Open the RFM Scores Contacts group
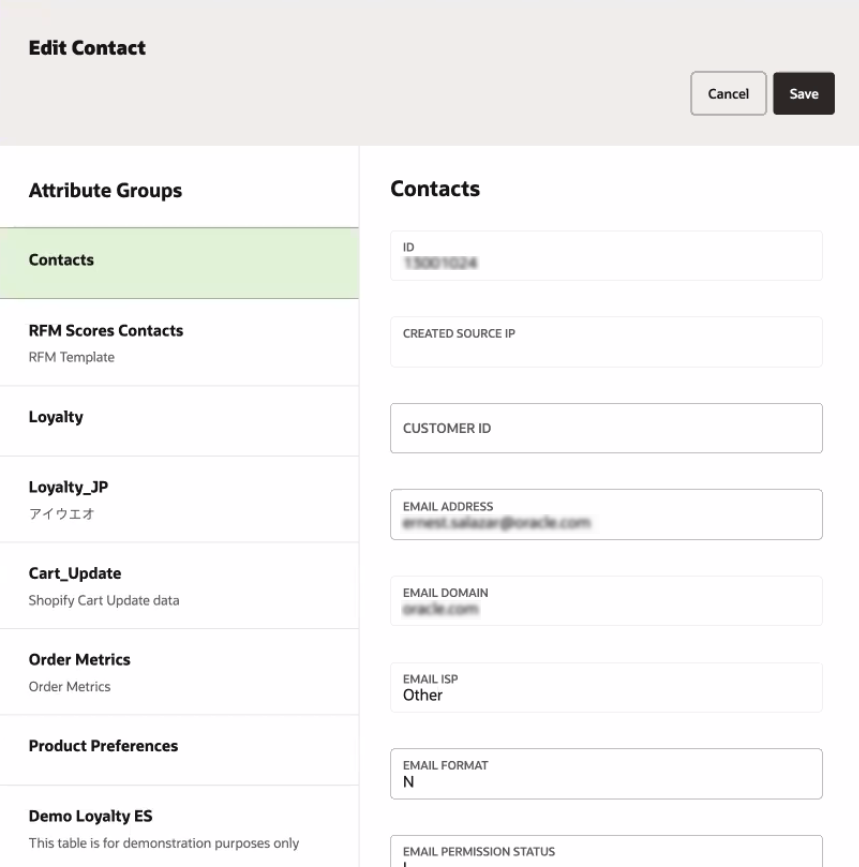859x867 pixels. tap(179, 342)
